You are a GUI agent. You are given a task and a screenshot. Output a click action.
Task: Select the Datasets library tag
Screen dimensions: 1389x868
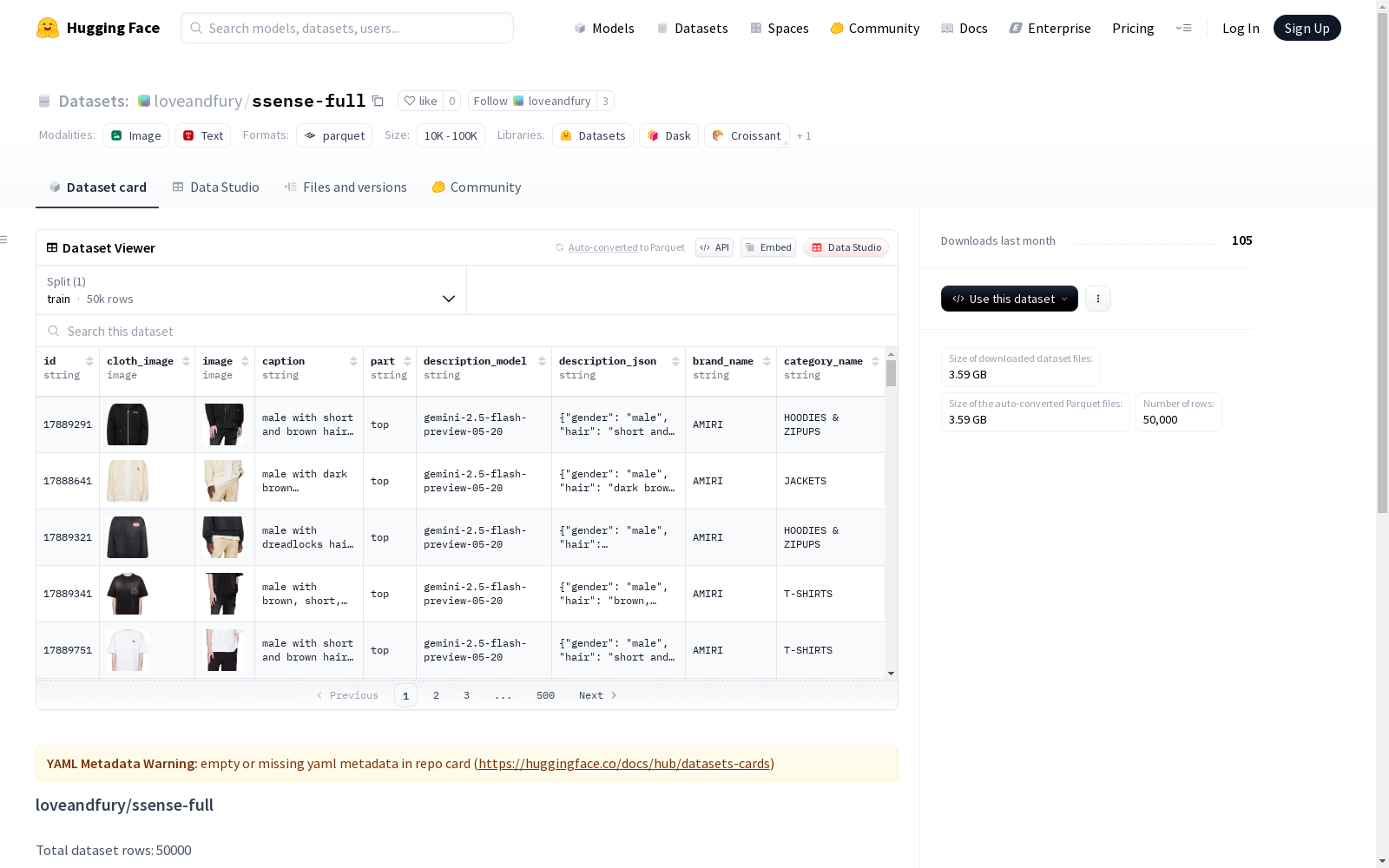coord(593,135)
